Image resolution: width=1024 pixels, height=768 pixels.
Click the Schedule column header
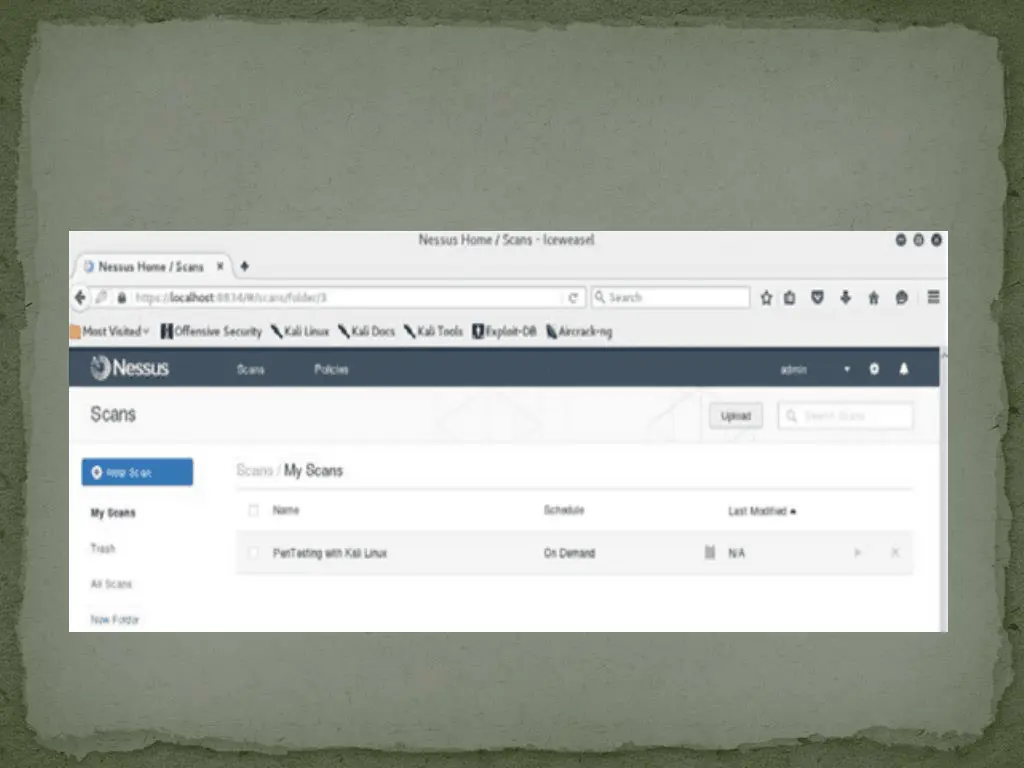tap(564, 510)
